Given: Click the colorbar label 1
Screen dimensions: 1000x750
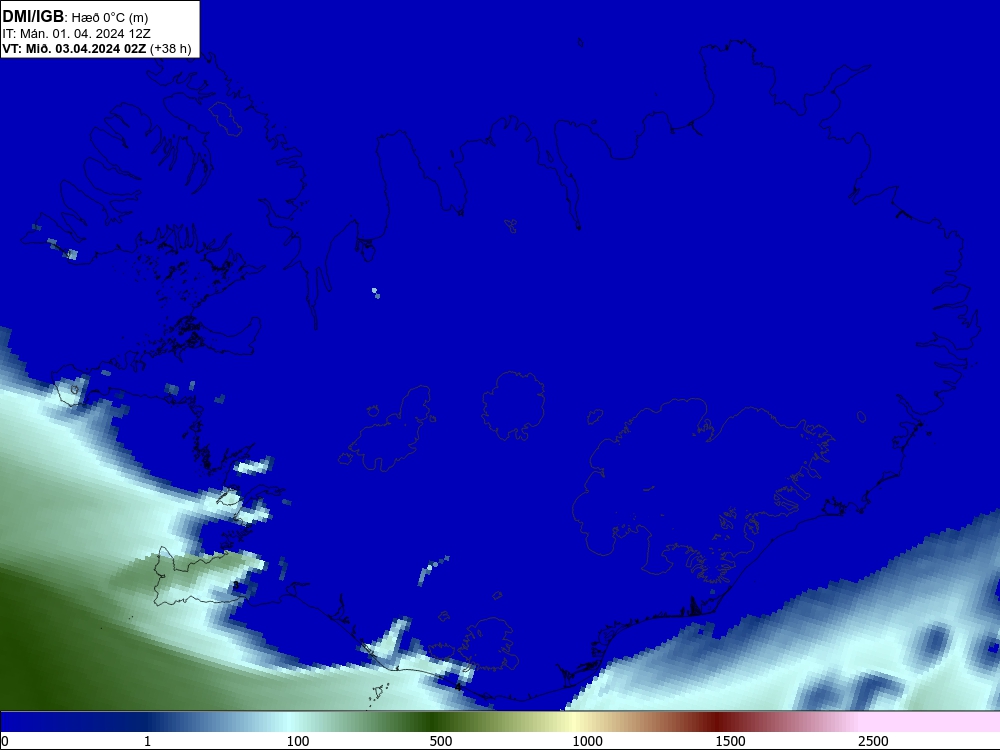Looking at the screenshot, I should 147,741.
